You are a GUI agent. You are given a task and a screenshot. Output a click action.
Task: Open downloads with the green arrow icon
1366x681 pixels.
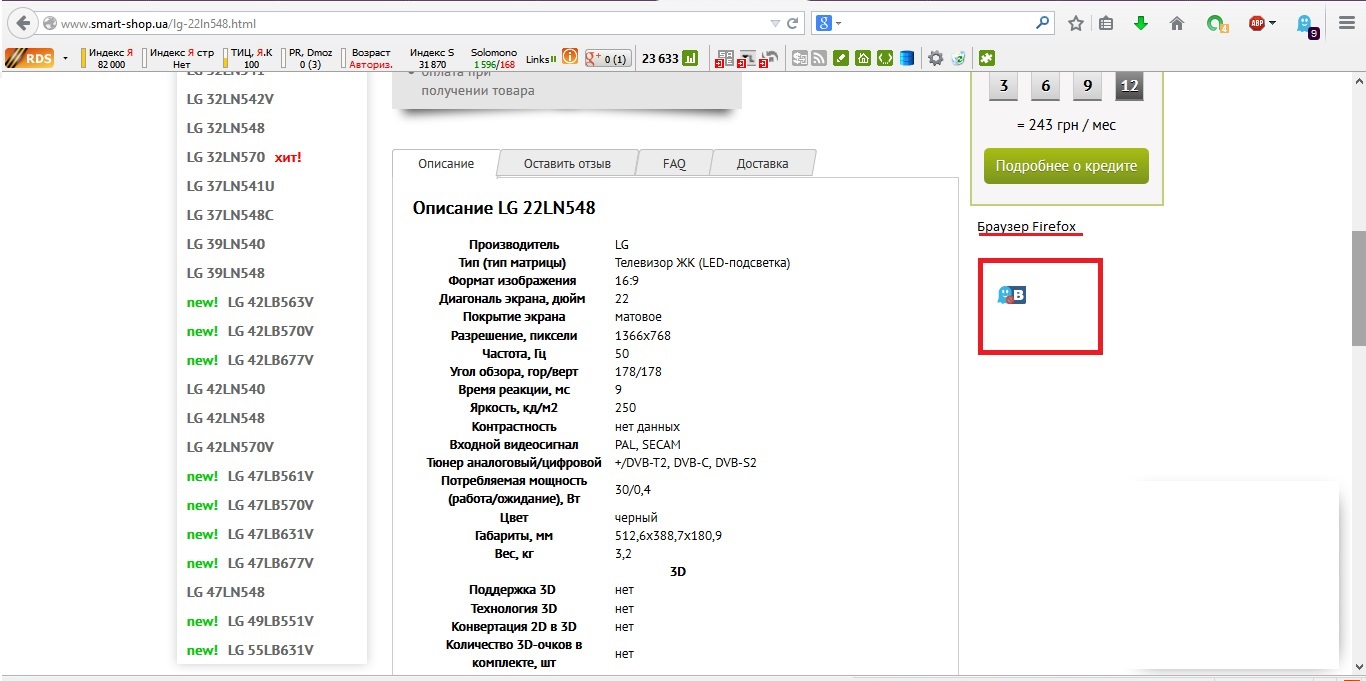click(x=1141, y=23)
